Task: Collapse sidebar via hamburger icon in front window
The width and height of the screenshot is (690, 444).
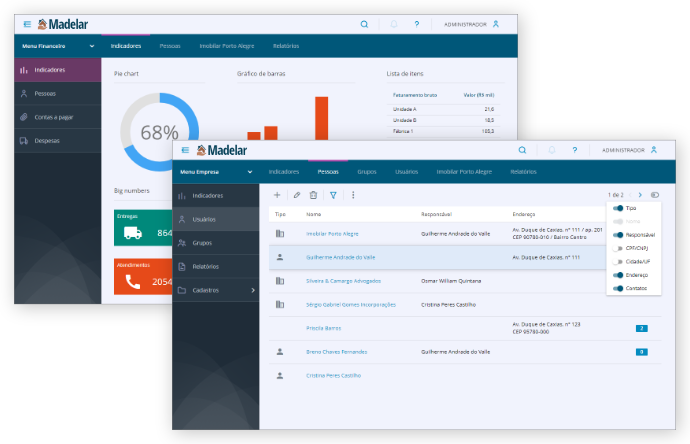Action: (x=185, y=150)
